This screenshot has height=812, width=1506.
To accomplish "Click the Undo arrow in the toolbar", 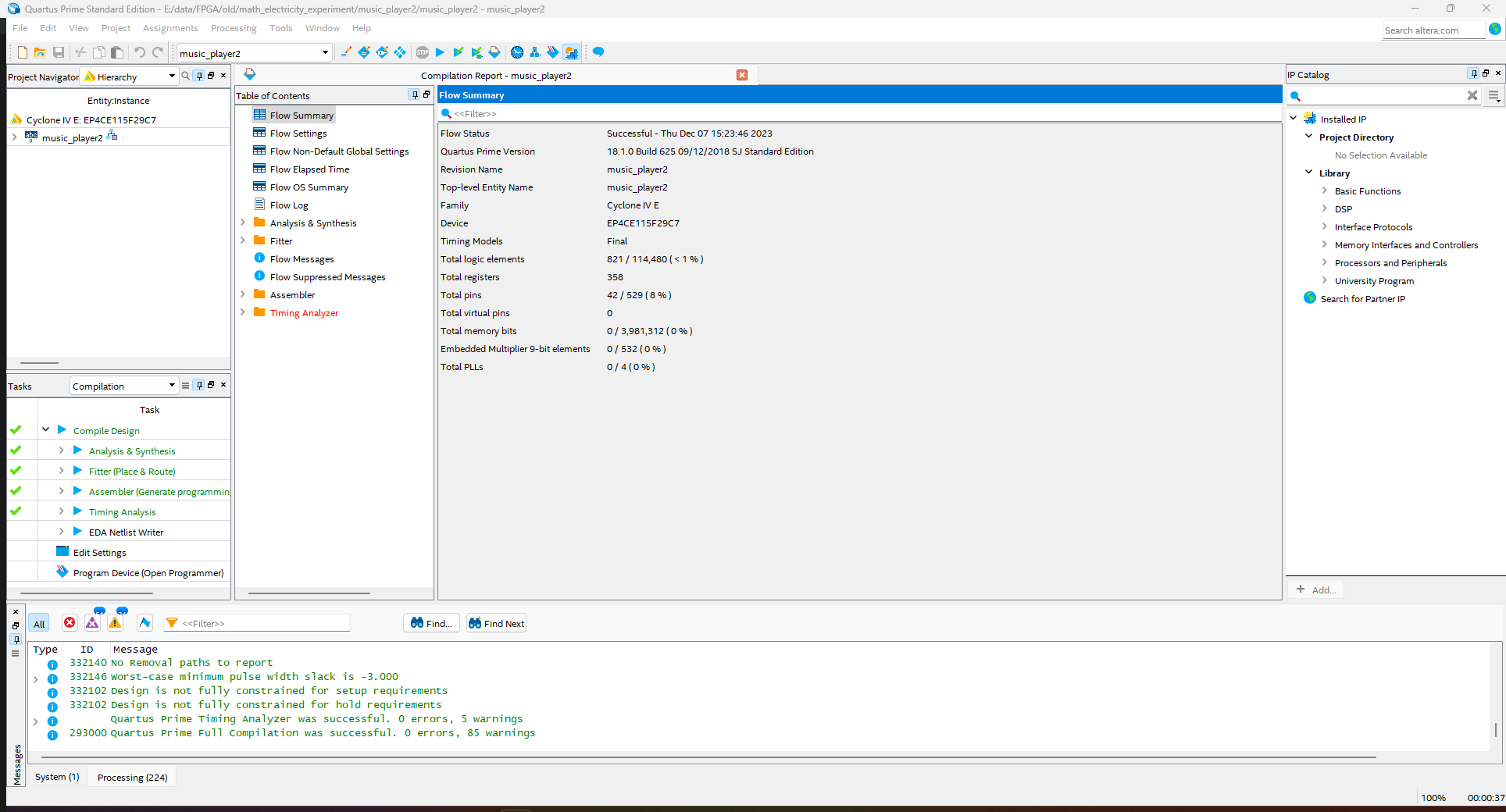I will coord(139,52).
